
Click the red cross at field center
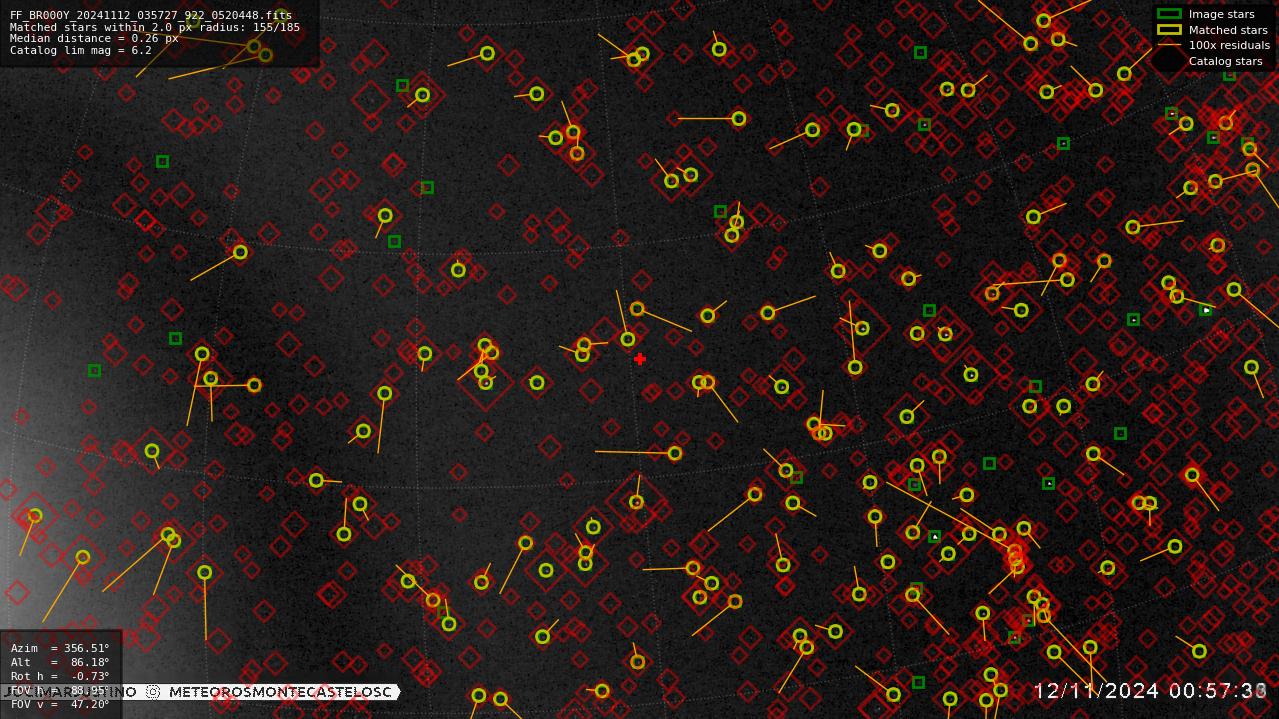tap(640, 359)
